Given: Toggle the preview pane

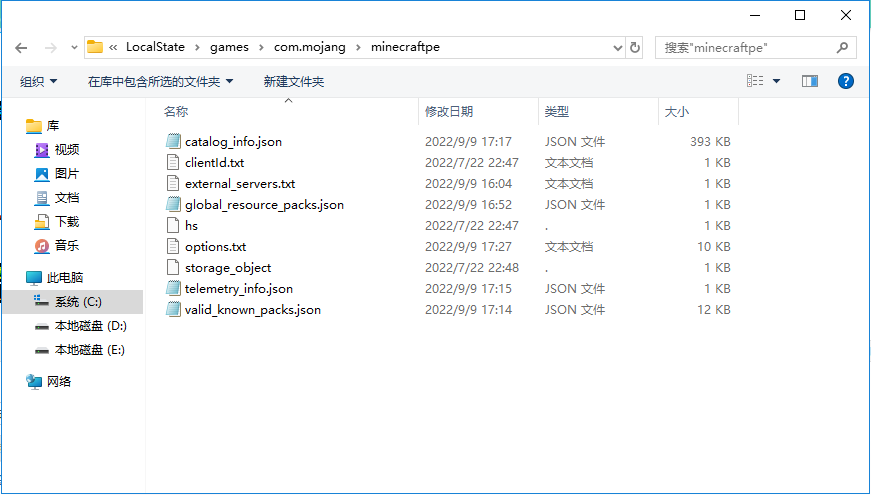Looking at the screenshot, I should point(810,81).
